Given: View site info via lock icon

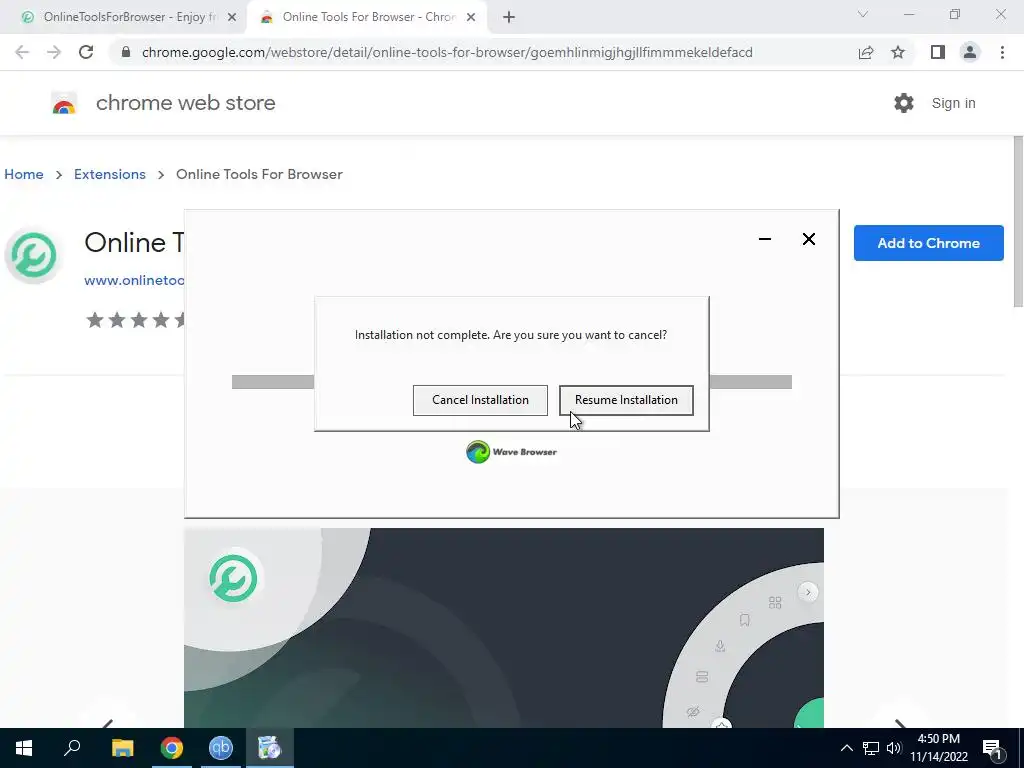Looking at the screenshot, I should pyautogui.click(x=126, y=52).
